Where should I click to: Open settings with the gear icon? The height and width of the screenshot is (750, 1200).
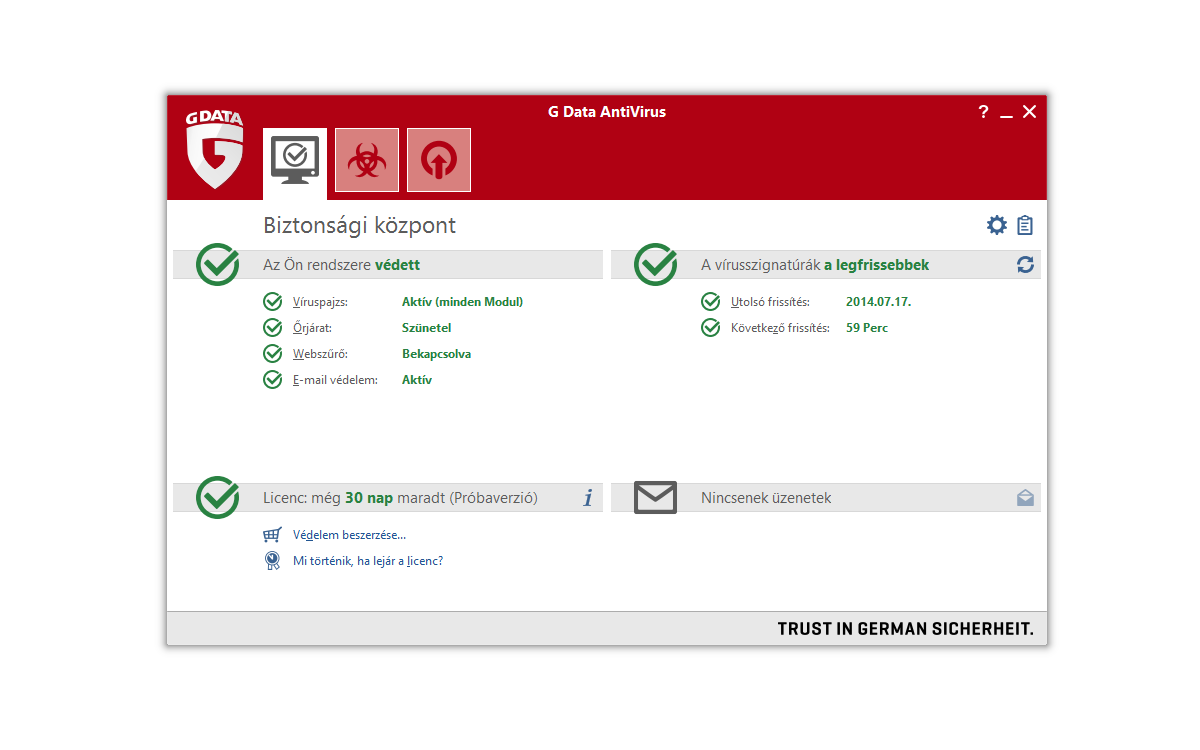click(x=997, y=225)
